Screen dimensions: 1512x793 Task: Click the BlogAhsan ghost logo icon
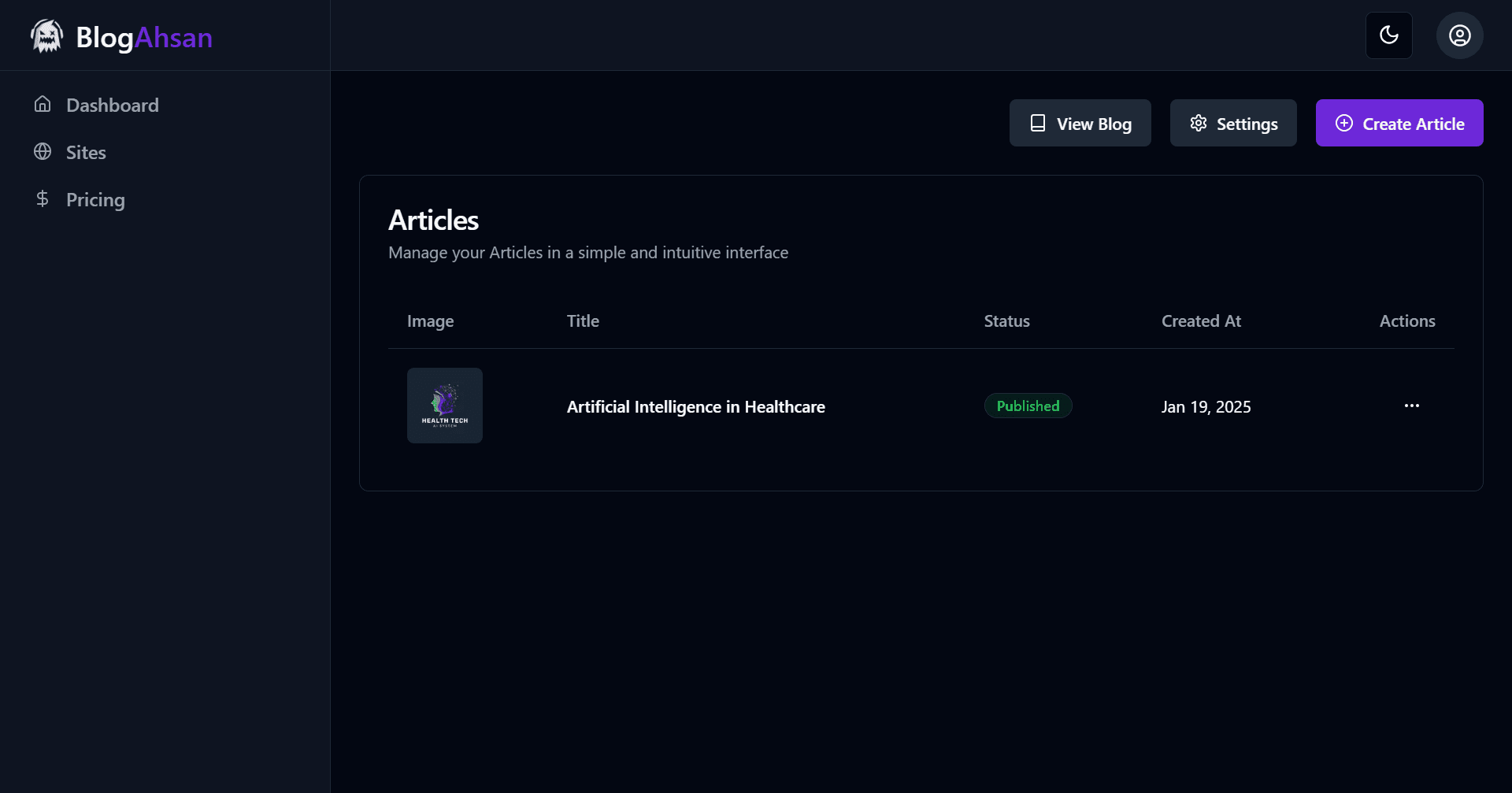point(46,36)
